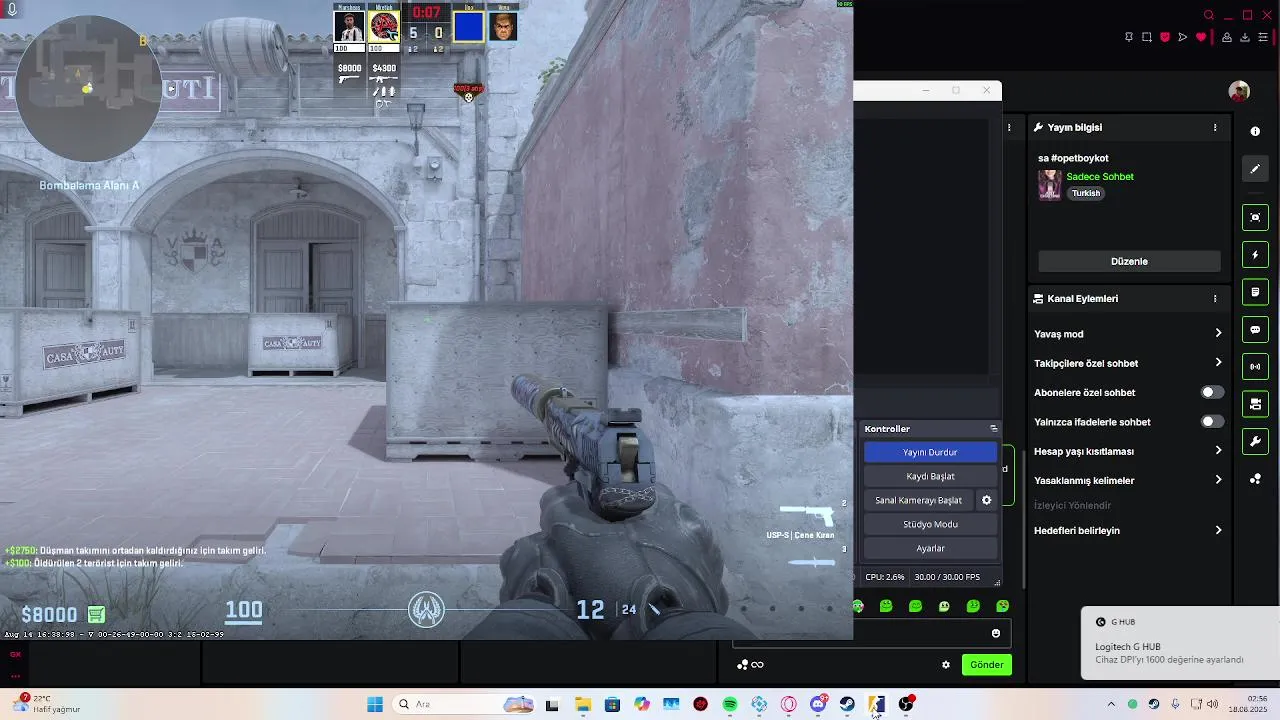Open Spotify from the taskbar
This screenshot has height=720, width=1280.
click(730, 705)
